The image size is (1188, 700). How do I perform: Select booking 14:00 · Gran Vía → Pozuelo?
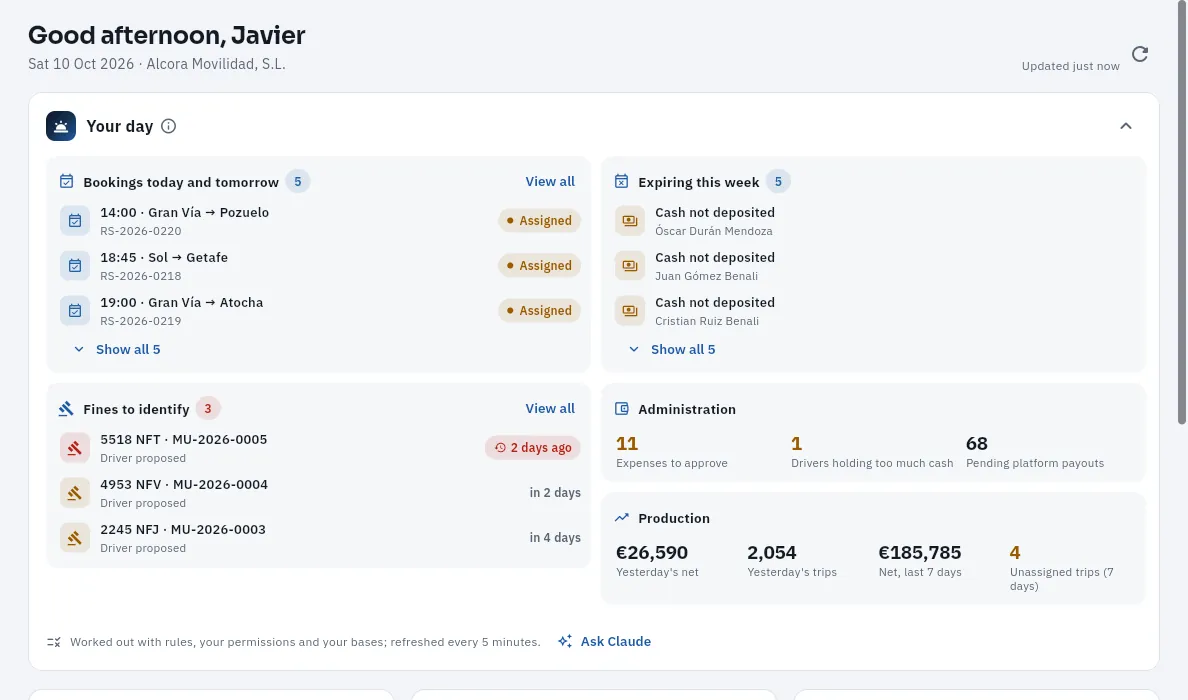point(318,220)
